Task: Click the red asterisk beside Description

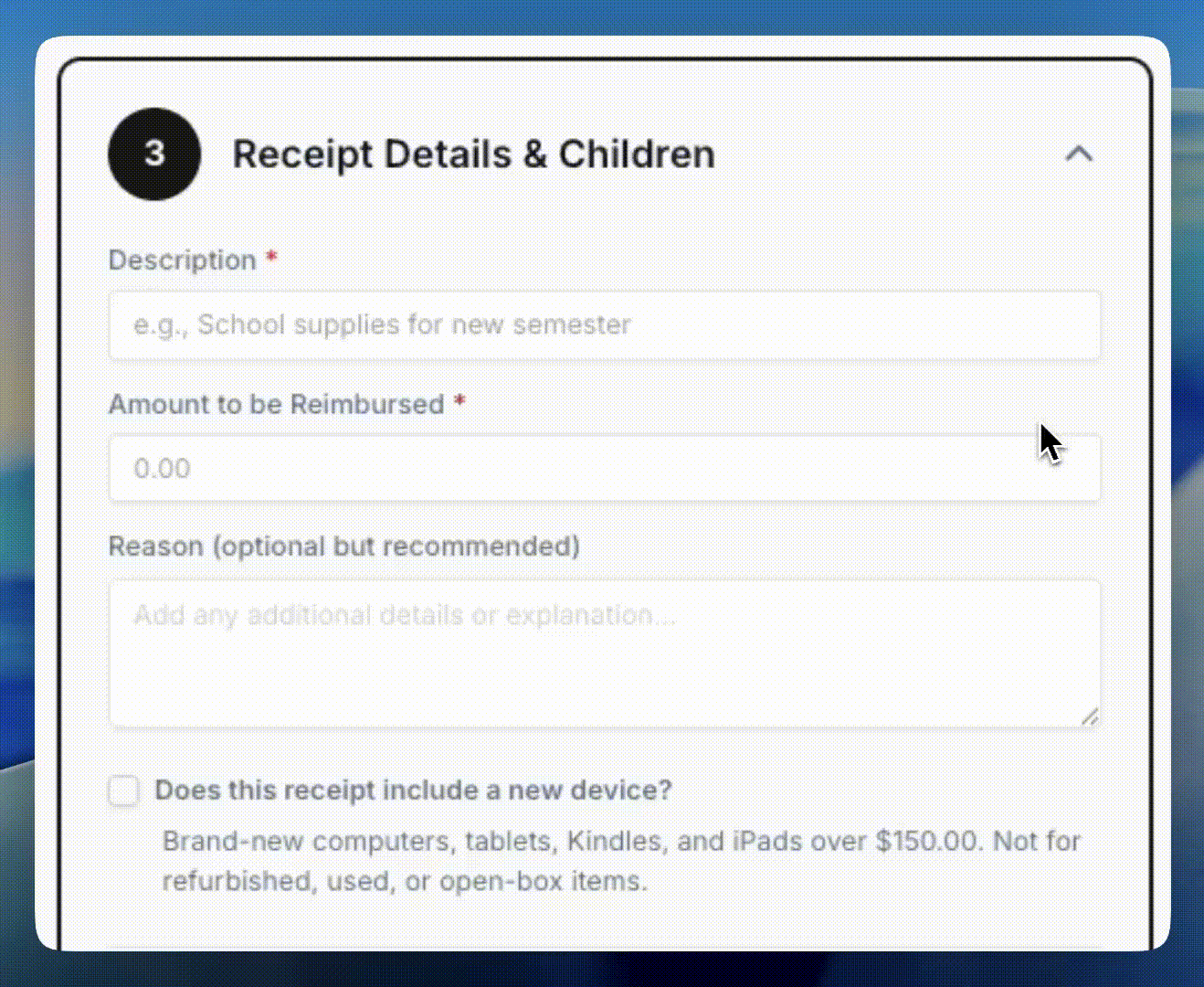Action: click(271, 259)
